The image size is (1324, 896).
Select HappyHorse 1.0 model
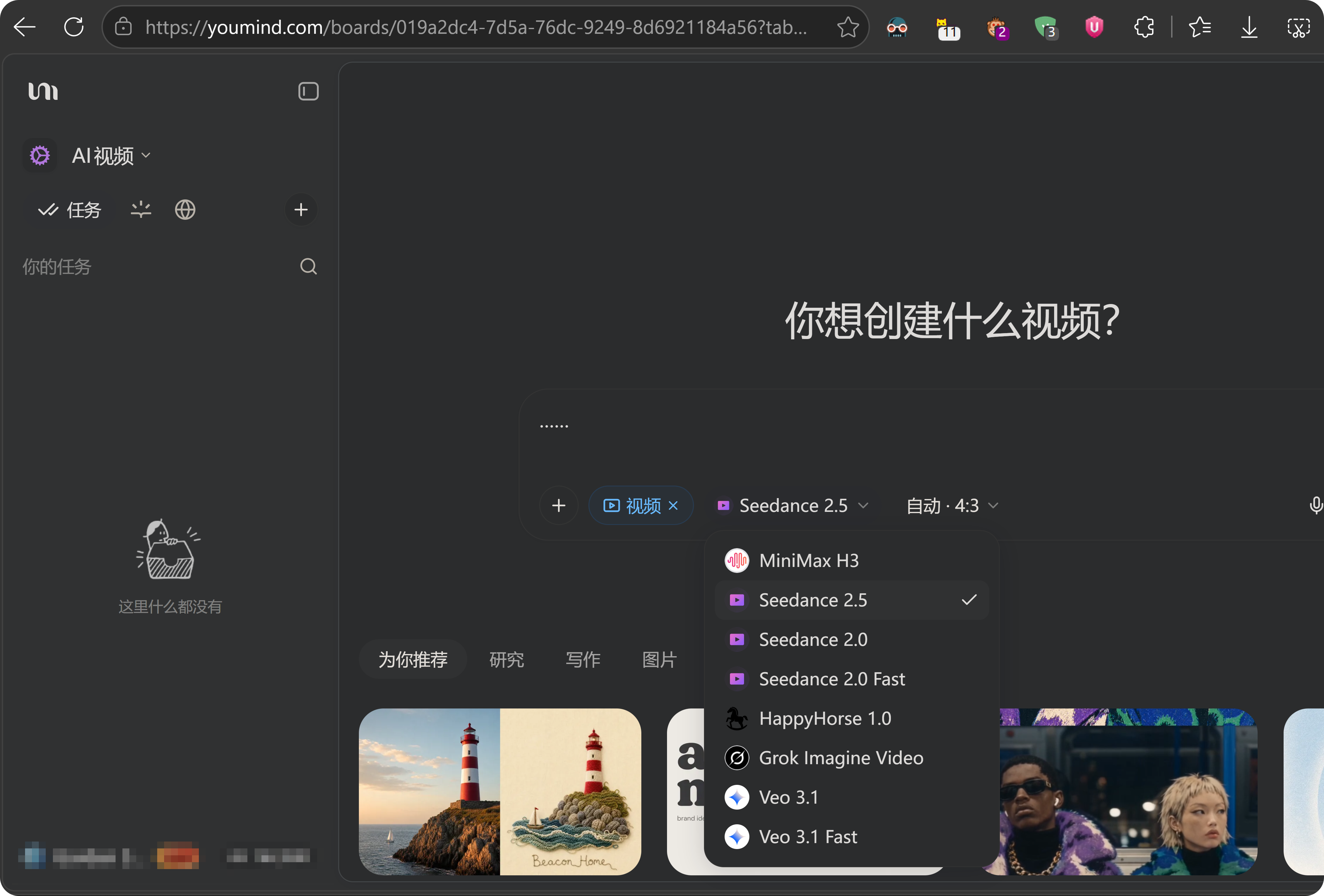[851, 718]
